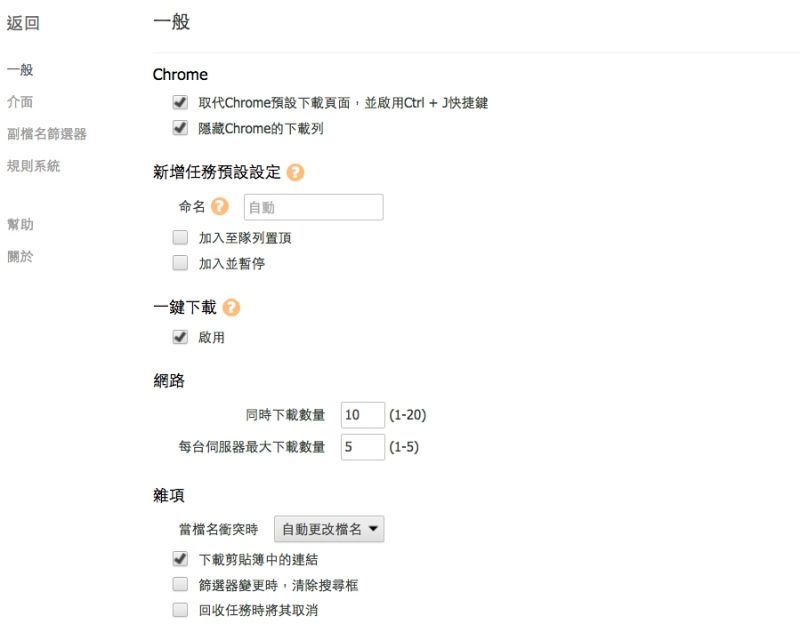This screenshot has width=800, height=640.
Task: Open the 關於 page
Action: (x=20, y=256)
